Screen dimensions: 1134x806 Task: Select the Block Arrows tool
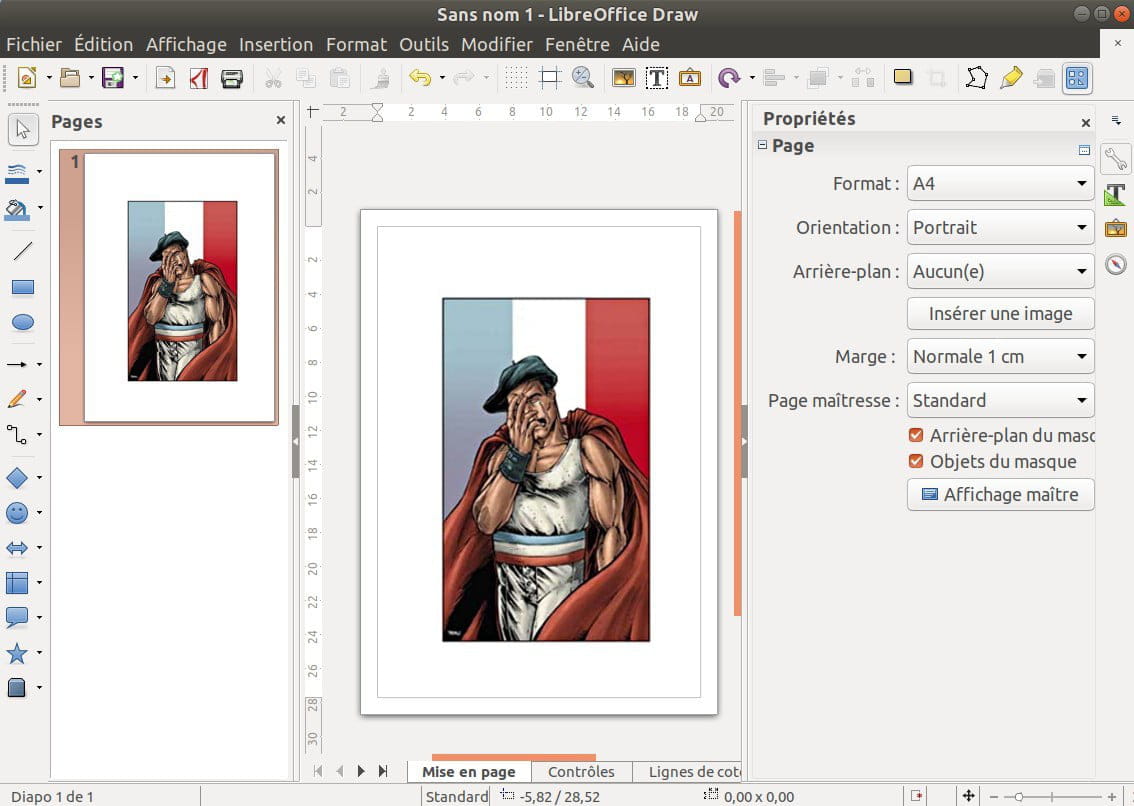click(x=17, y=548)
